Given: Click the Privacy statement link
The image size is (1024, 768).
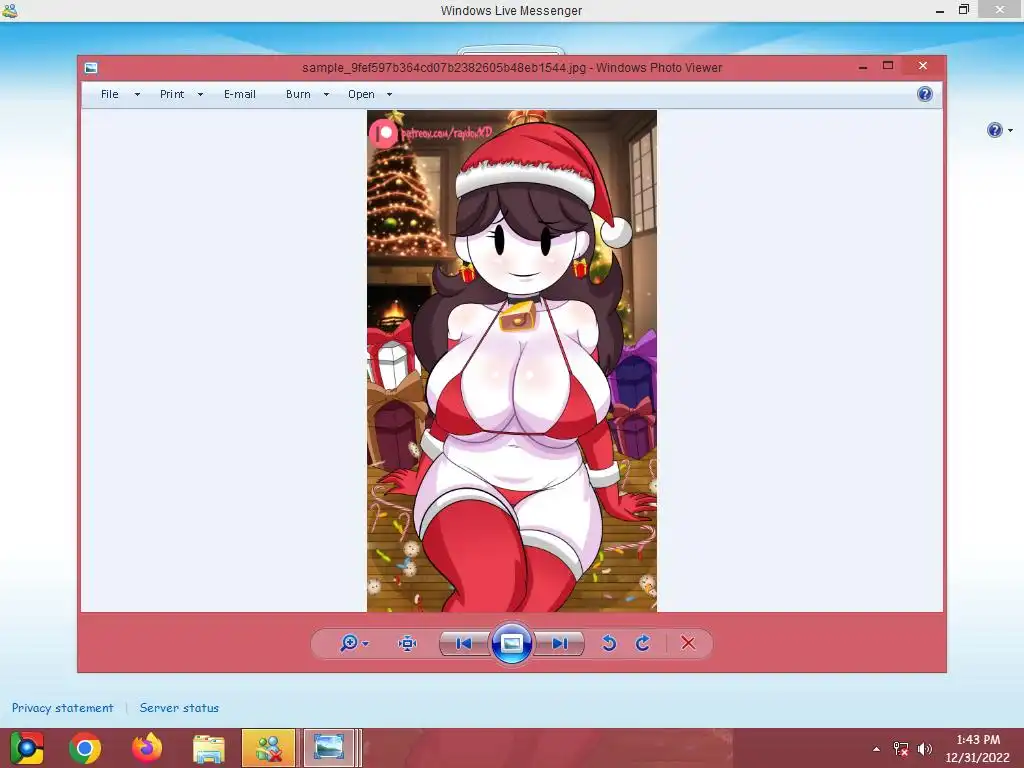Looking at the screenshot, I should 63,708.
